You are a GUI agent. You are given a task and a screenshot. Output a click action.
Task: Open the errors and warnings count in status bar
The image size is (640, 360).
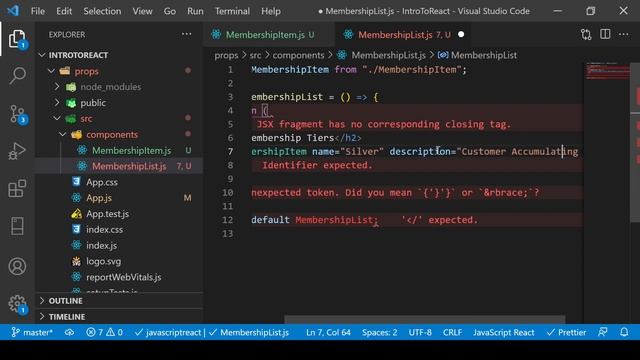[x=104, y=332]
